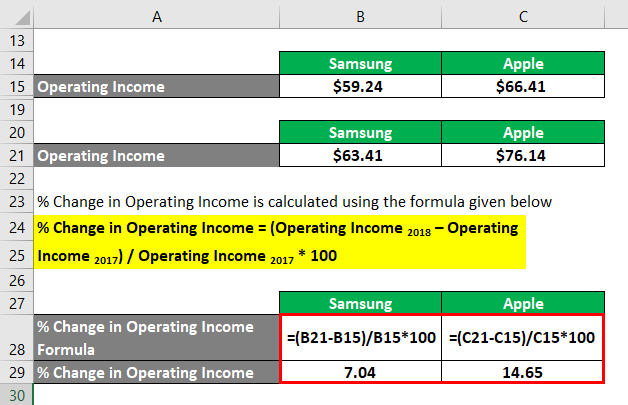Click the '% Change in Operating Income is calculated' text

294,201
